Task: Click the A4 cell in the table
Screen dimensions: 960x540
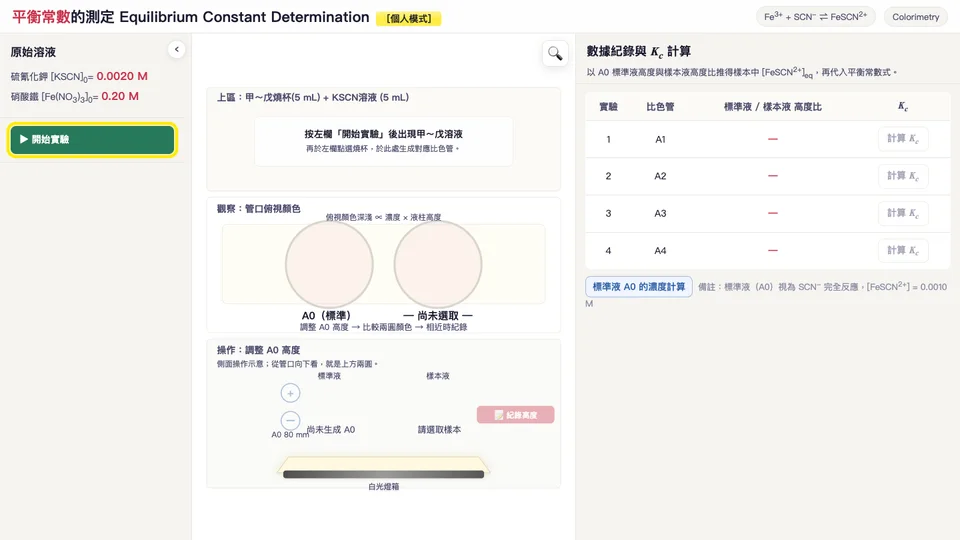Action: tap(660, 251)
